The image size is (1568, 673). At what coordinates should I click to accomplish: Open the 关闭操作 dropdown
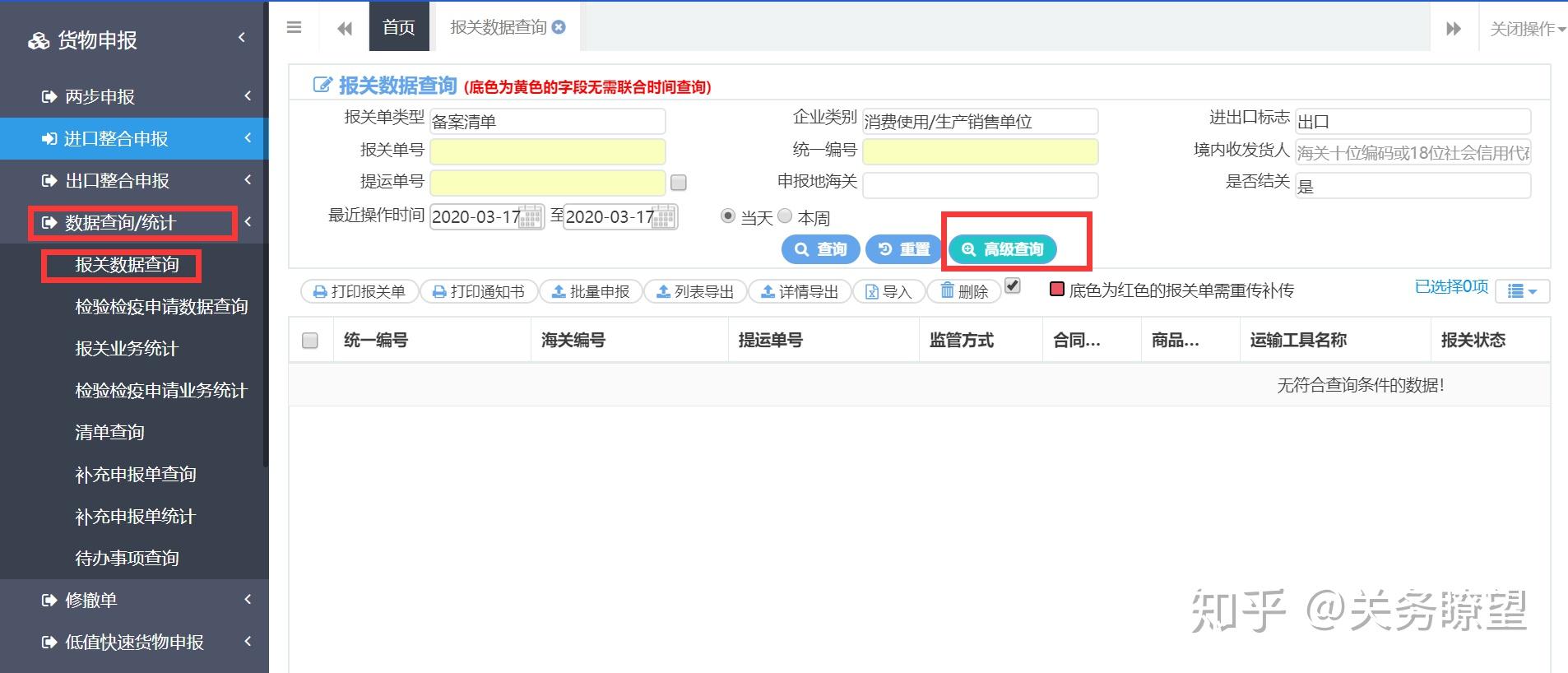1528,29
